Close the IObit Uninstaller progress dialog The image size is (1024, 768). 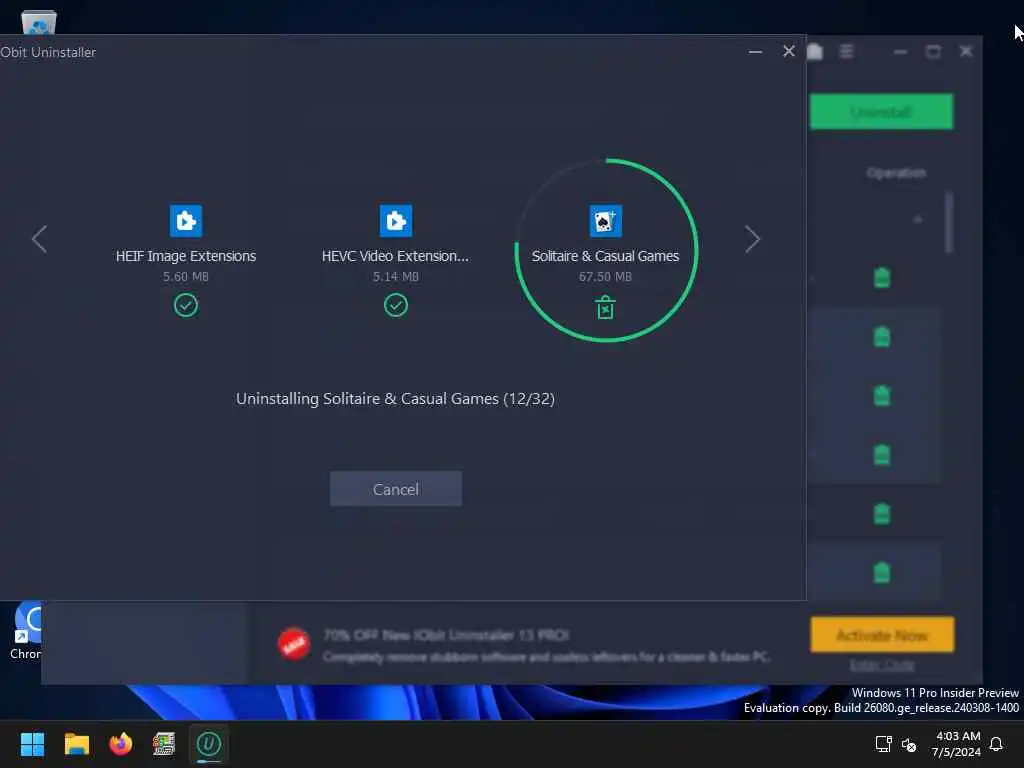[789, 51]
